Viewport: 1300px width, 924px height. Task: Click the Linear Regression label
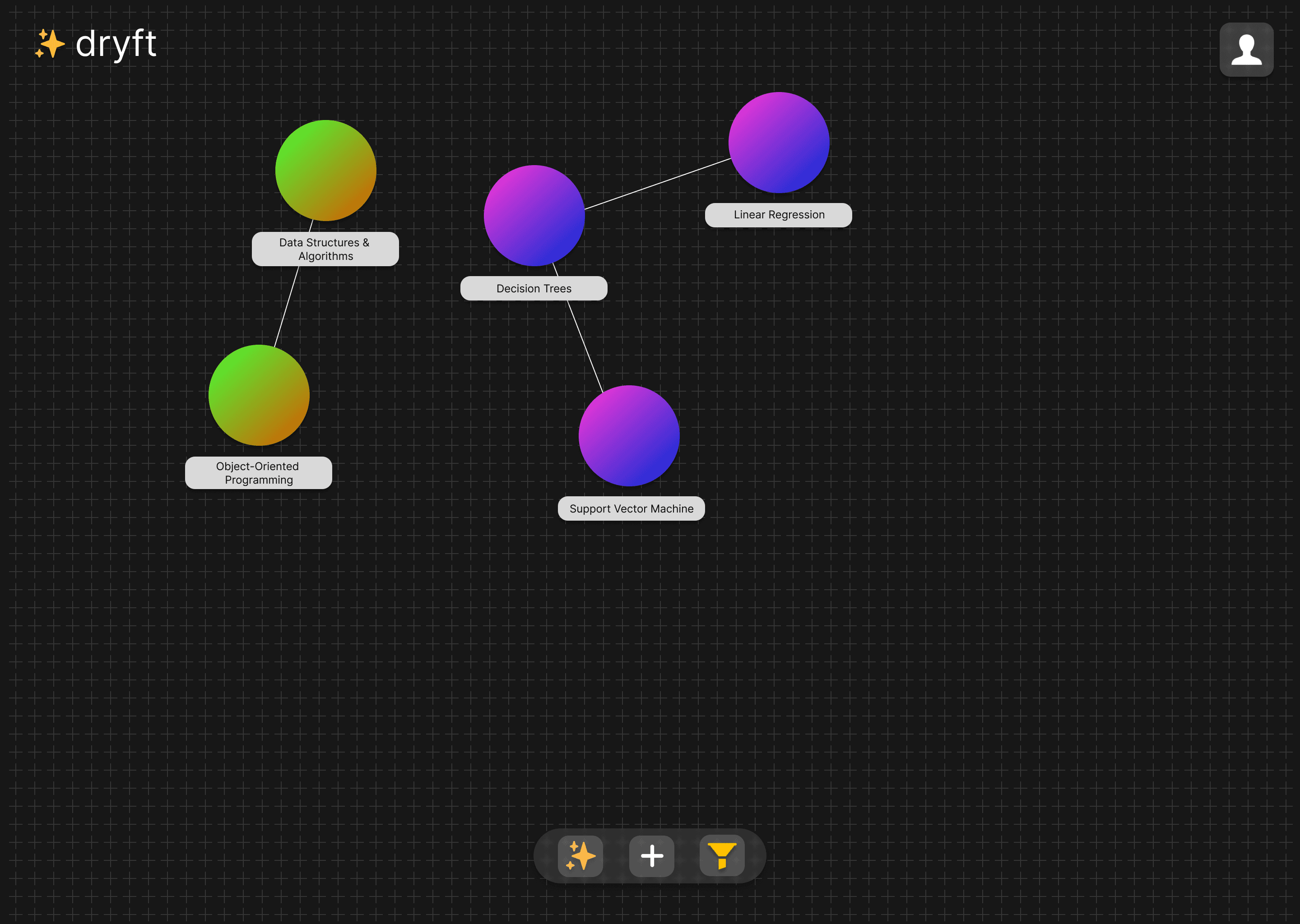(x=779, y=215)
